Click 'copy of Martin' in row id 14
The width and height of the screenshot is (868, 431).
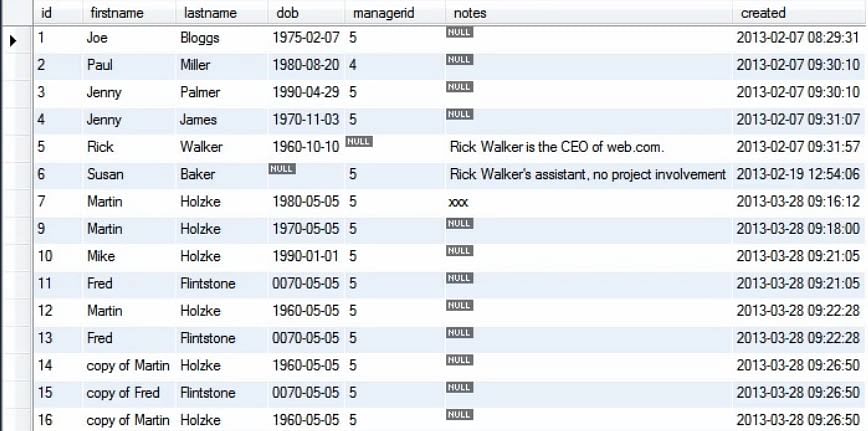(x=128, y=366)
